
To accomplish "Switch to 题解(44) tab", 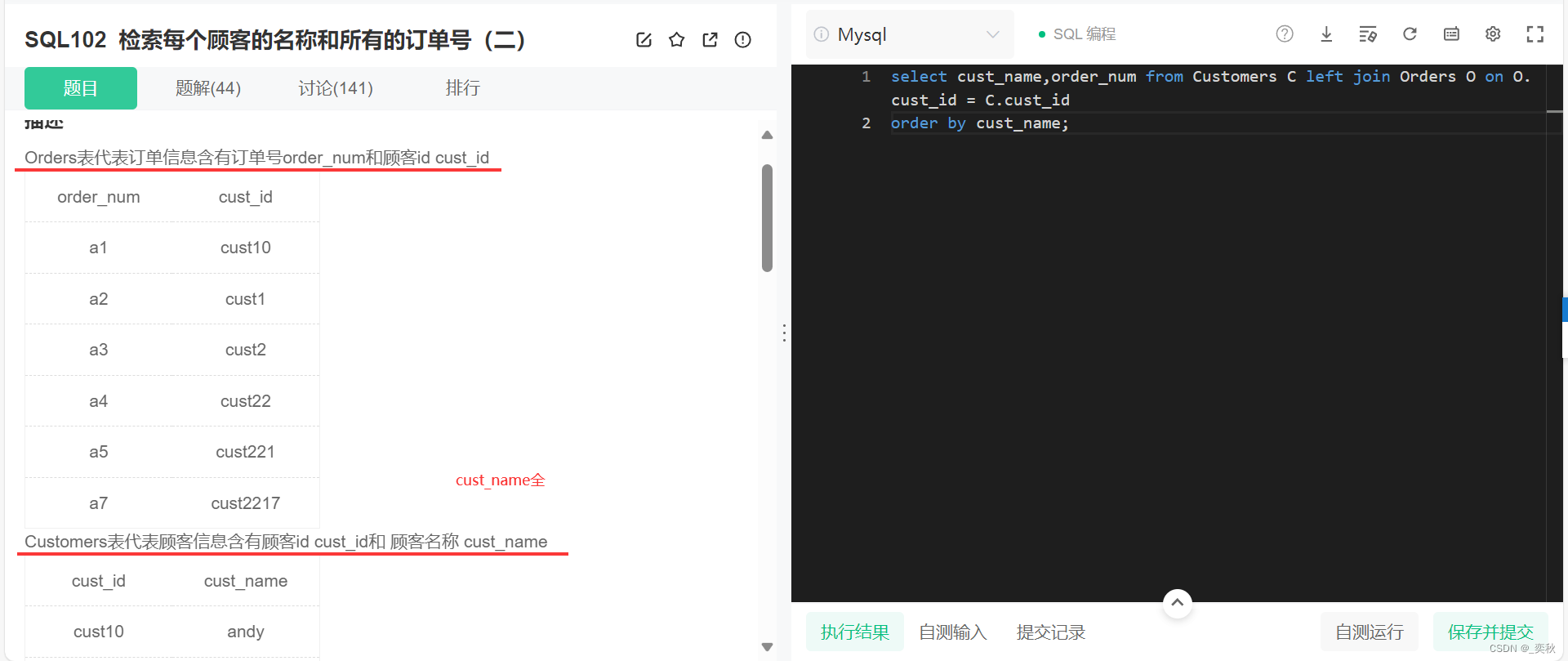I will click(x=208, y=88).
